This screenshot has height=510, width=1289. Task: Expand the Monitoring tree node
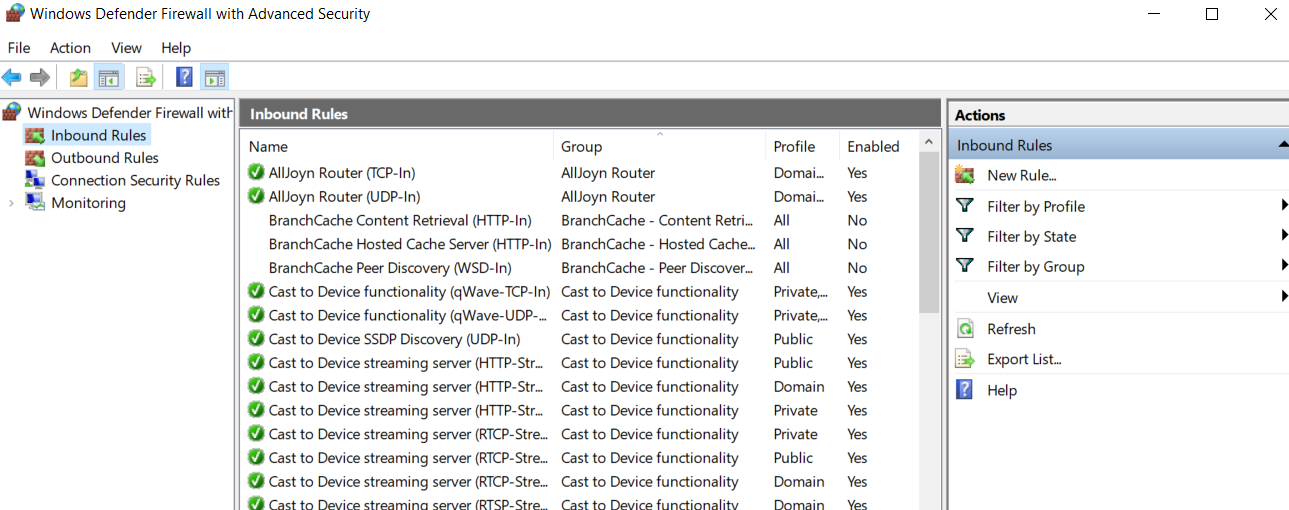[11, 203]
